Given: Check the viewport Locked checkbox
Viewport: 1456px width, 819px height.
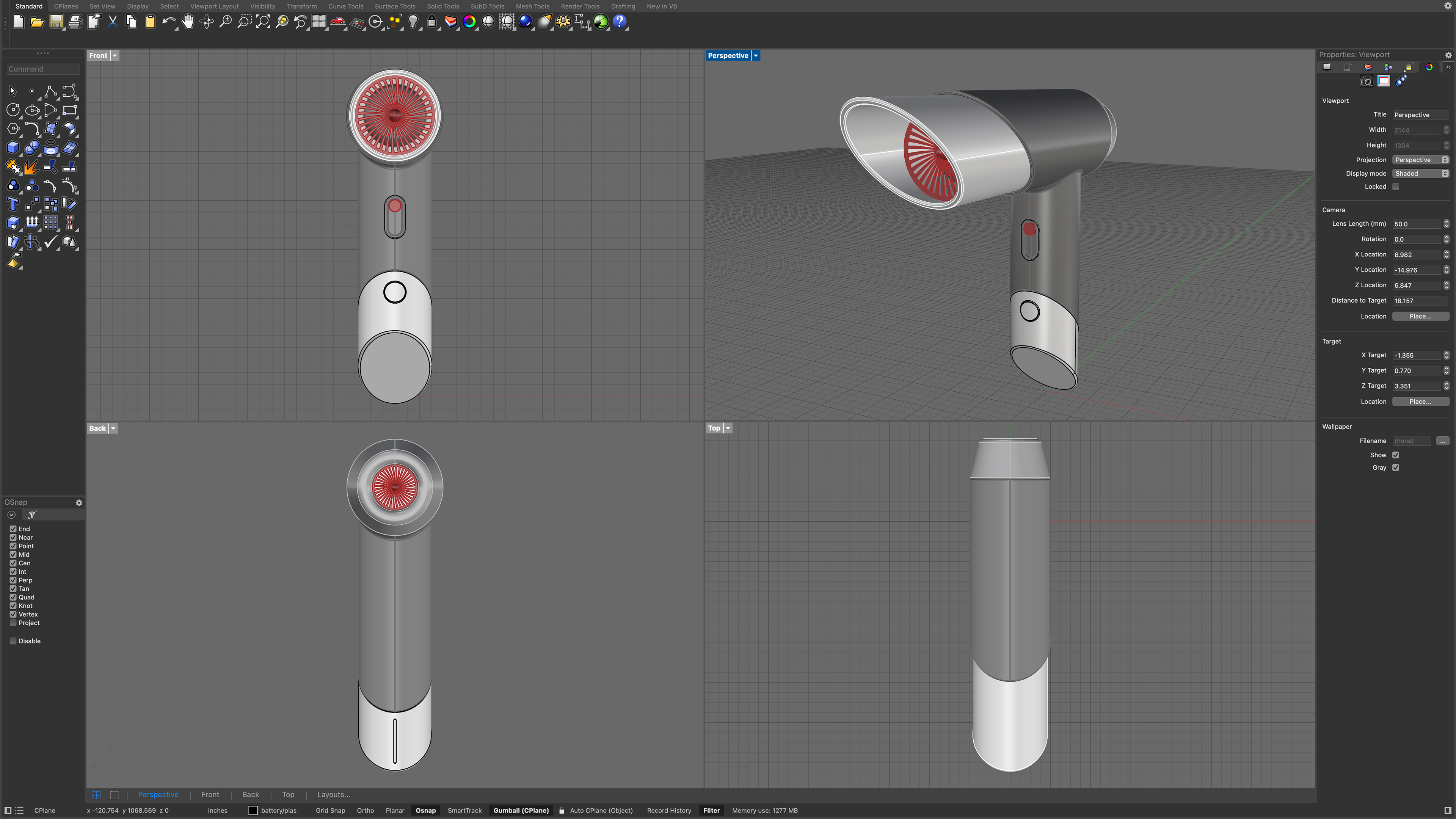Looking at the screenshot, I should [x=1395, y=187].
